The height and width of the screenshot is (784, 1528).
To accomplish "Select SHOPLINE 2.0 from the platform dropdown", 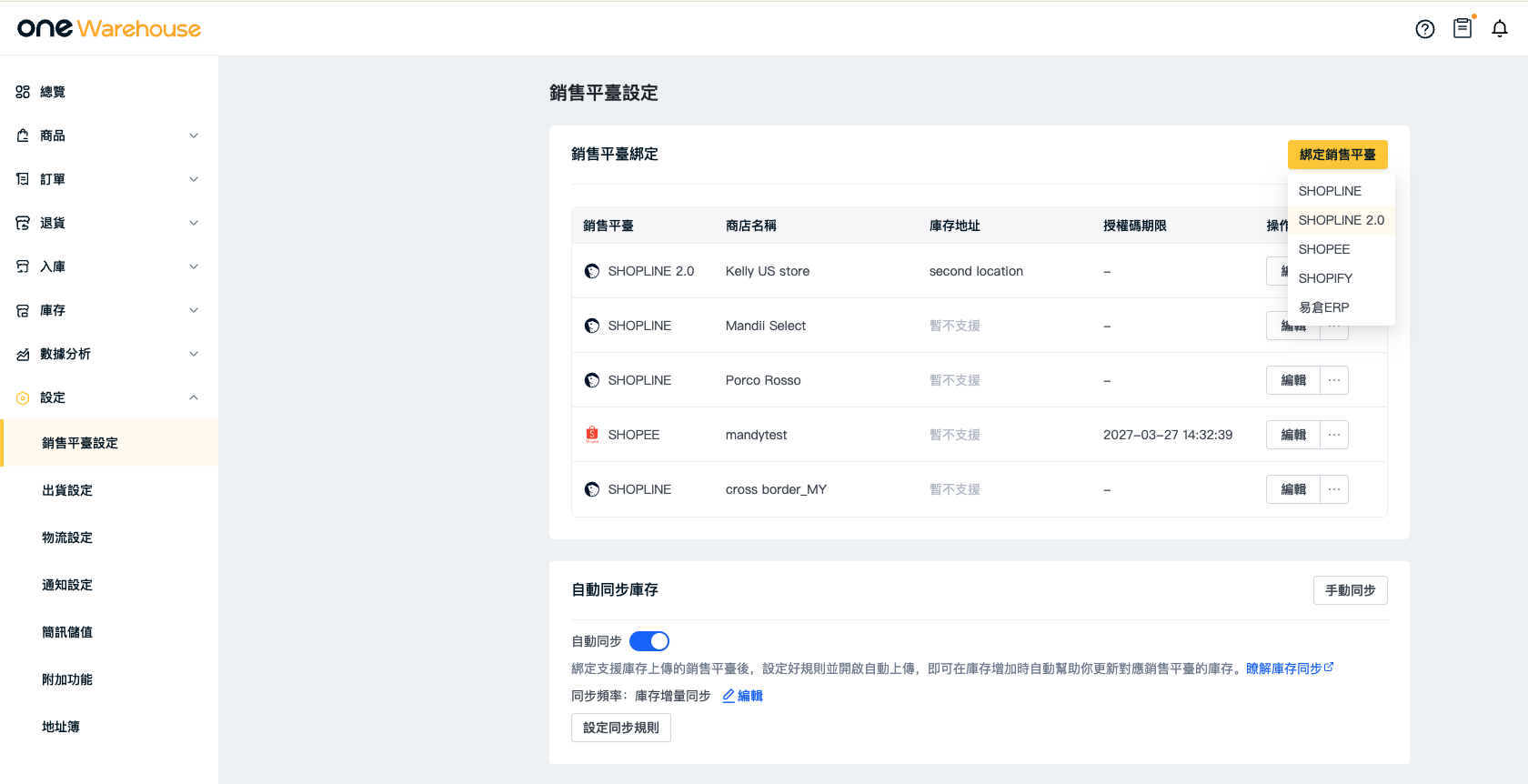I will 1342,220.
